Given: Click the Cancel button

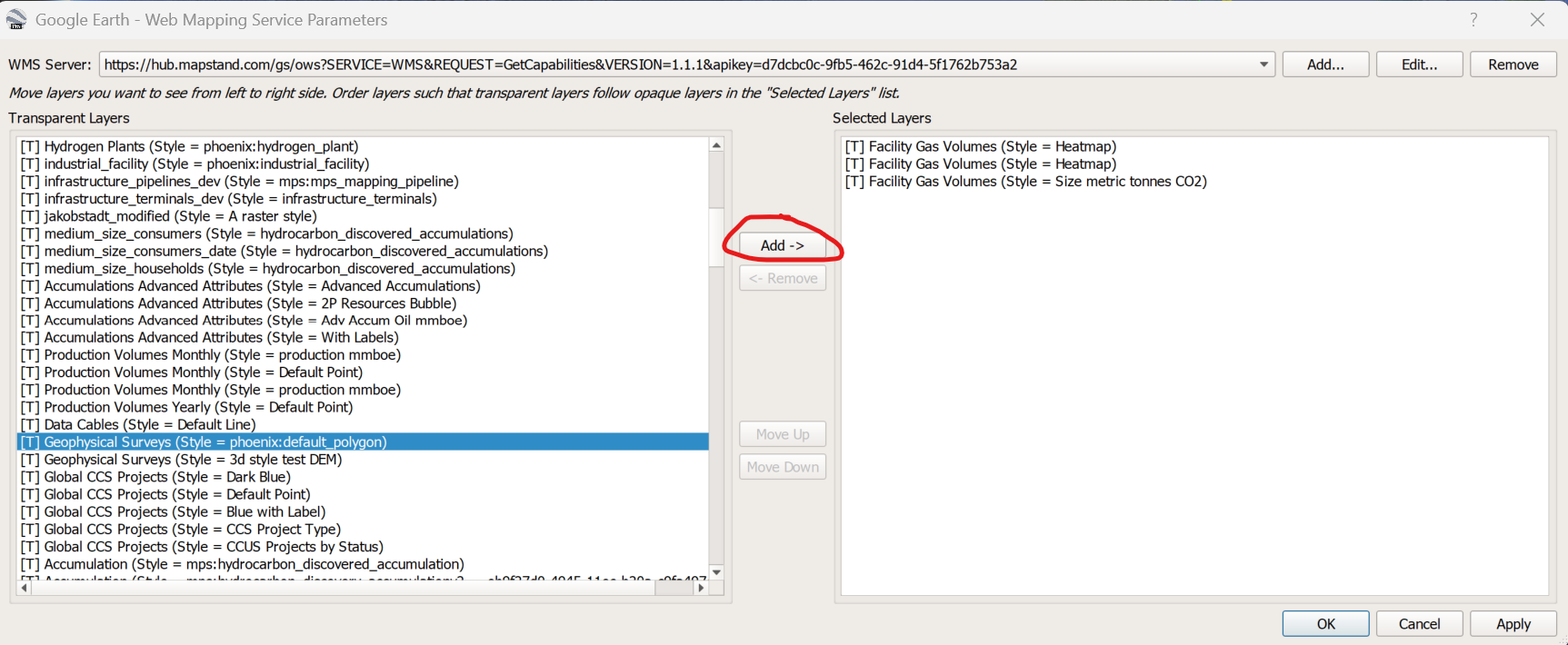Looking at the screenshot, I should pos(1419,624).
